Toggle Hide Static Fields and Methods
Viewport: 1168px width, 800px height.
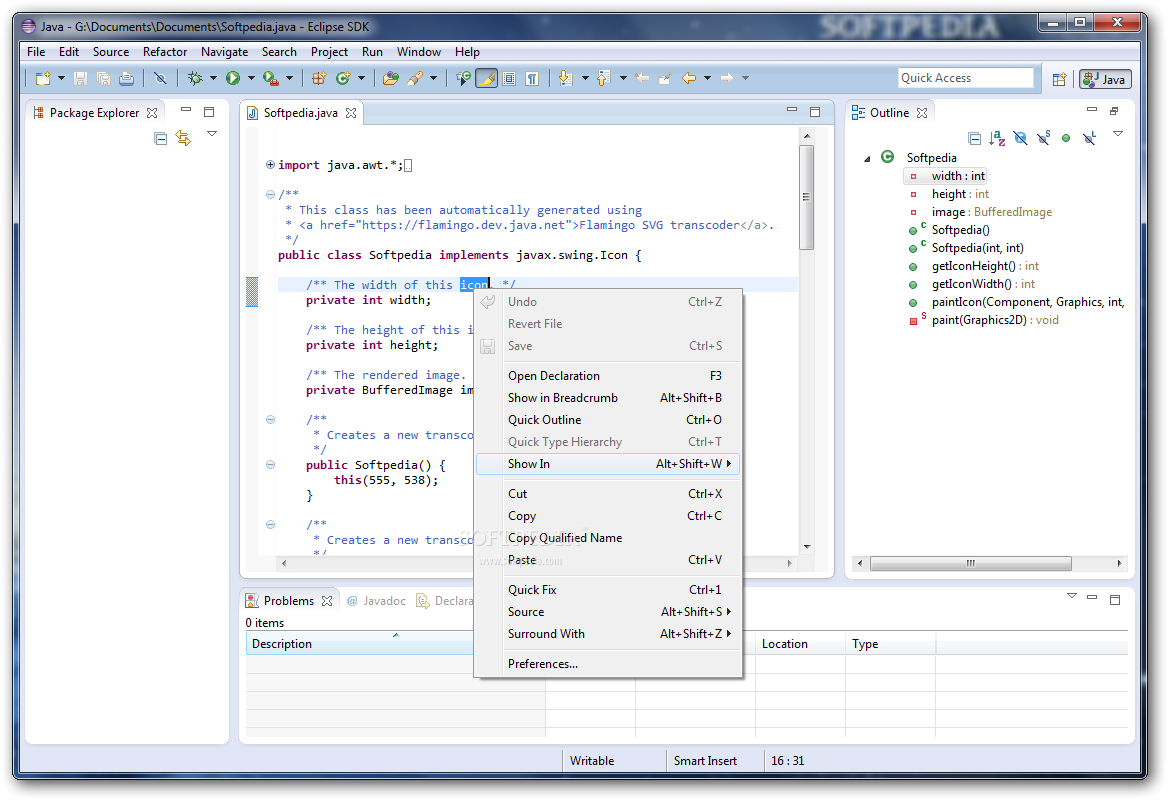1044,139
